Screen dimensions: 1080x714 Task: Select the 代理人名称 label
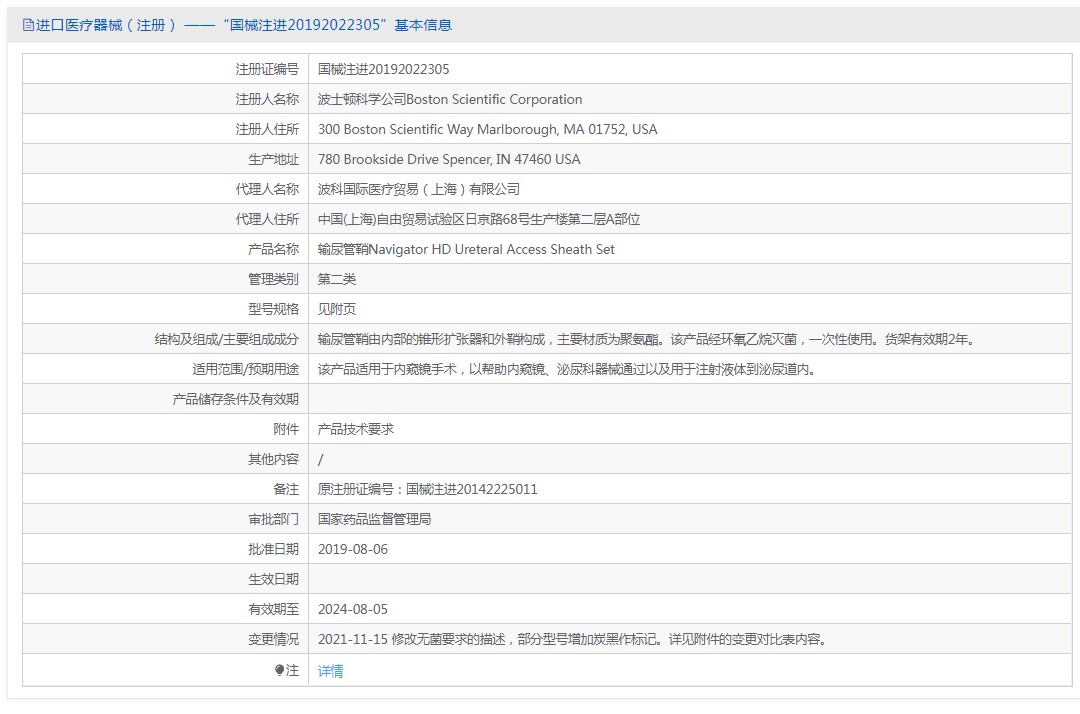(267, 189)
